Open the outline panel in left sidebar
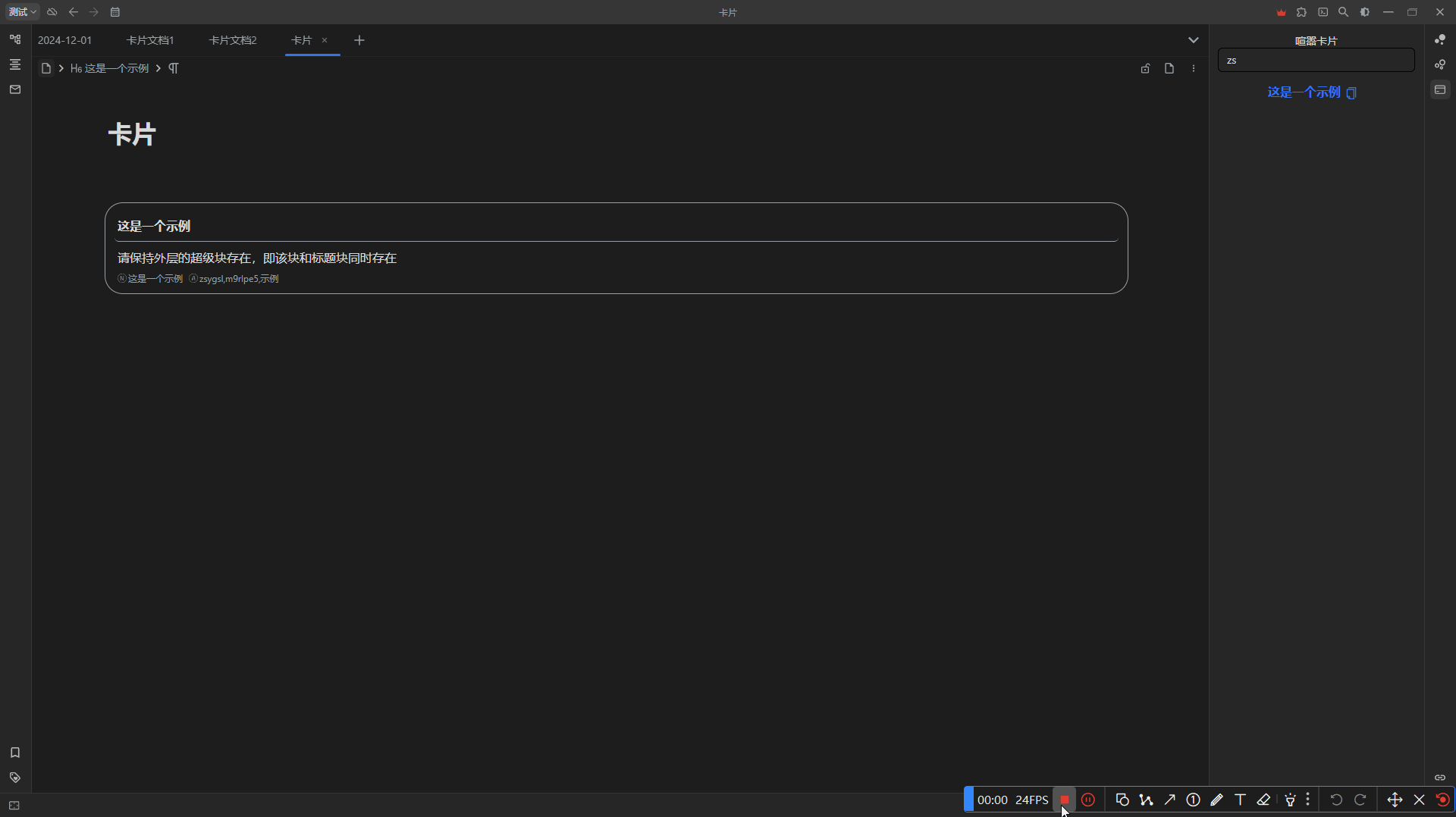The width and height of the screenshot is (1456, 817). pyautogui.click(x=15, y=64)
